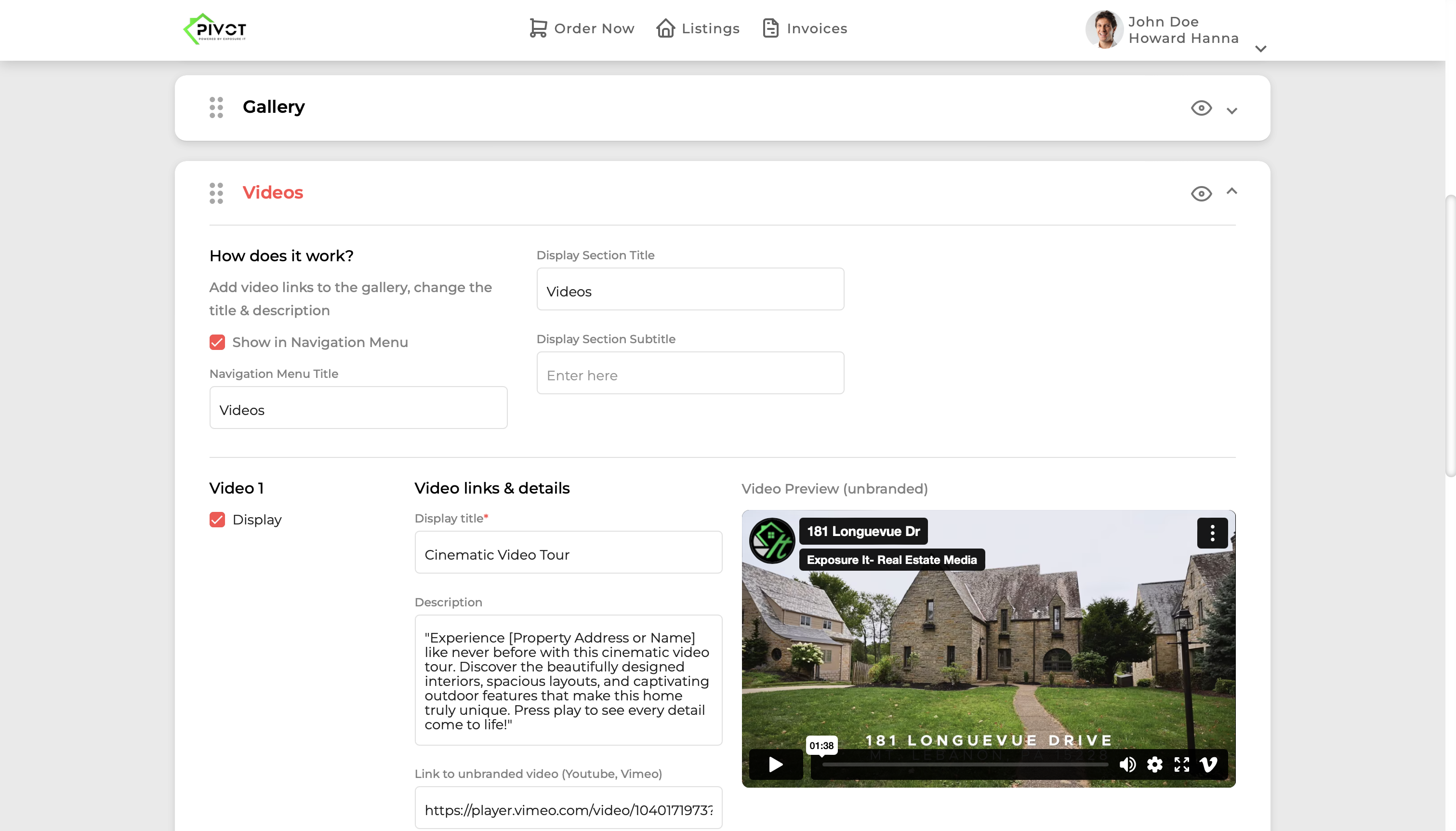The height and width of the screenshot is (831, 1456).
Task: Open the Listings page
Action: 698,28
